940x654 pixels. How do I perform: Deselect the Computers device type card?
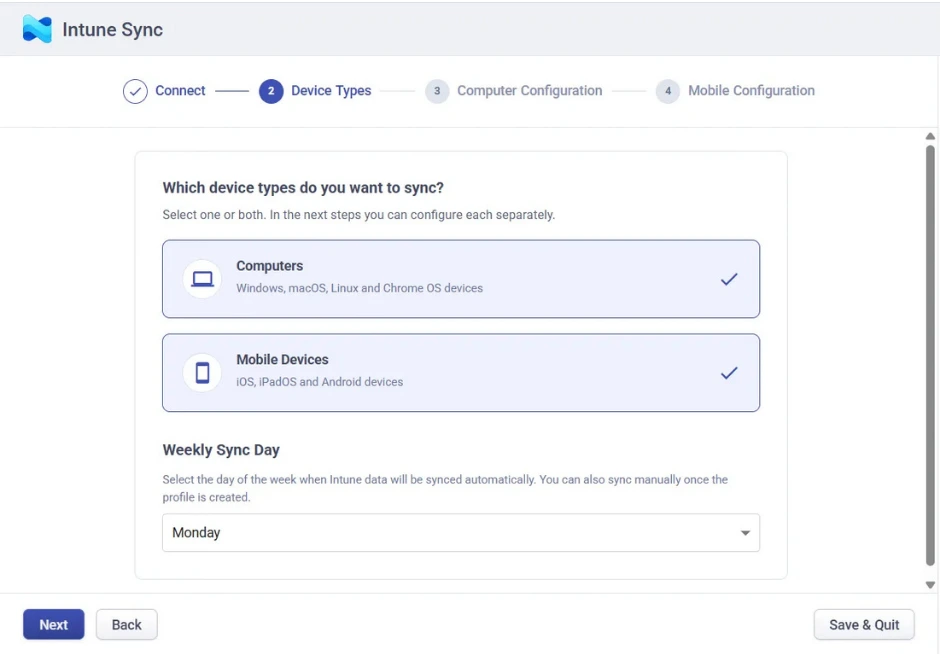pyautogui.click(x=460, y=279)
